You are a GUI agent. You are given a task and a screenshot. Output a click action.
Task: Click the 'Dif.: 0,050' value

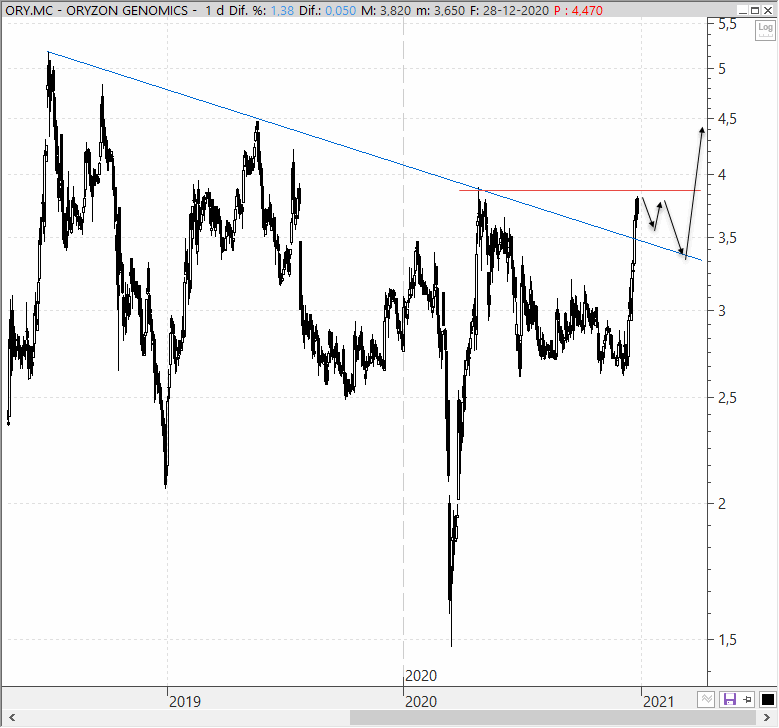pyautogui.click(x=327, y=10)
